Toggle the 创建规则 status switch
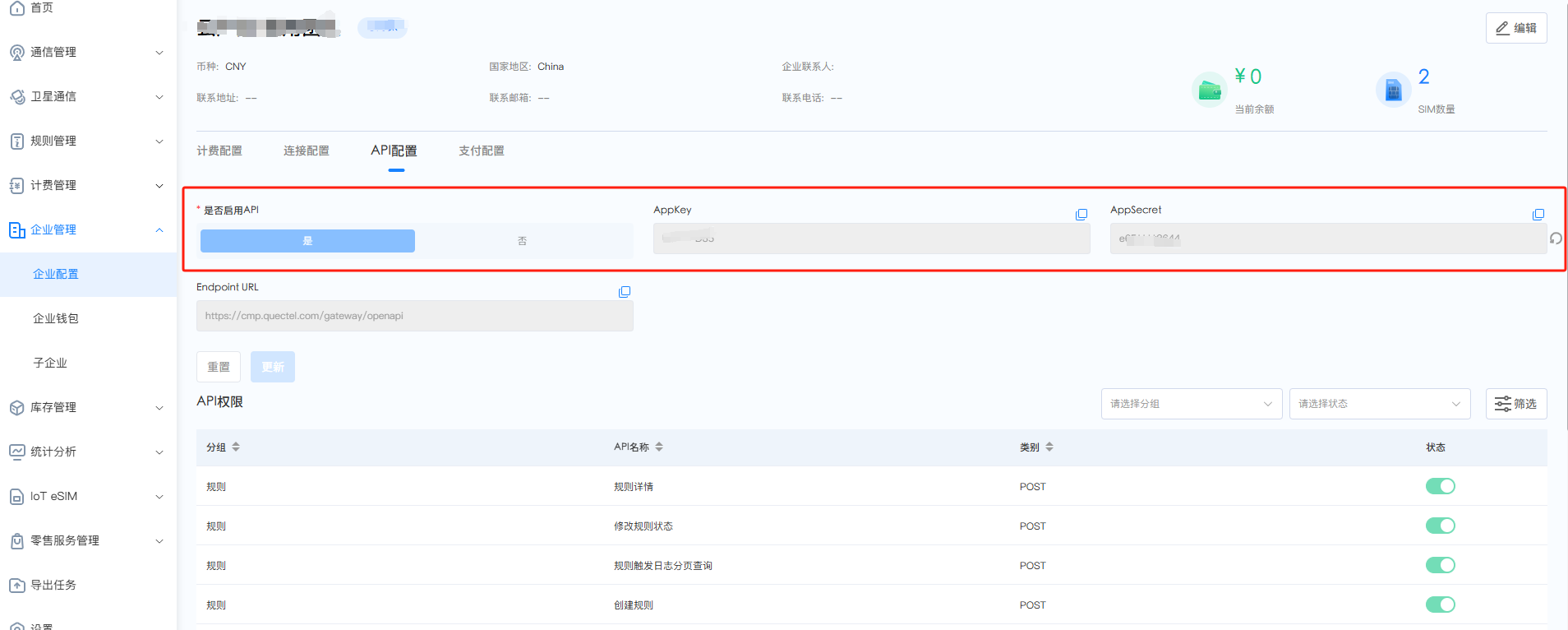Viewport: 1568px width, 630px height. tap(1440, 605)
